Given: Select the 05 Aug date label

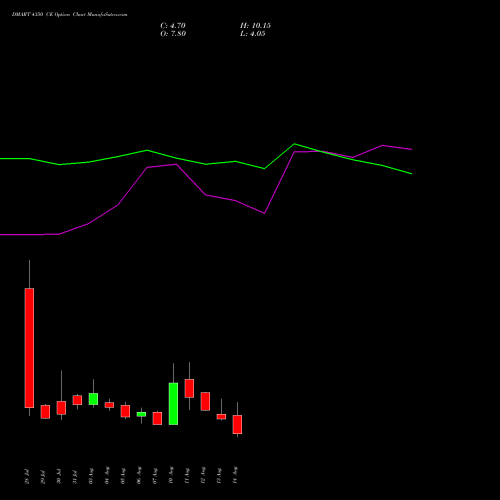Looking at the screenshot, I should [123, 476].
